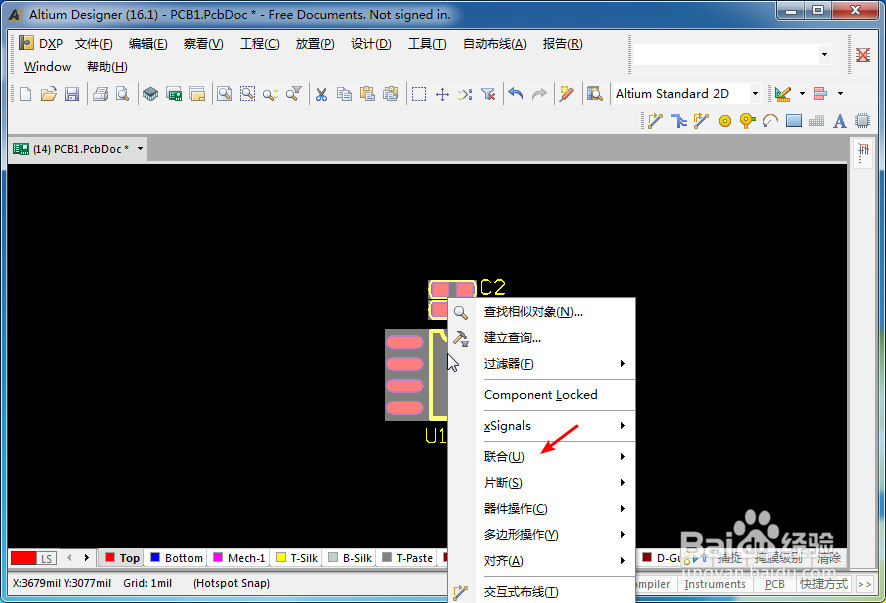Screen dimensions: 886x603
Task: Select the Place Pad icon
Action: coord(724,121)
